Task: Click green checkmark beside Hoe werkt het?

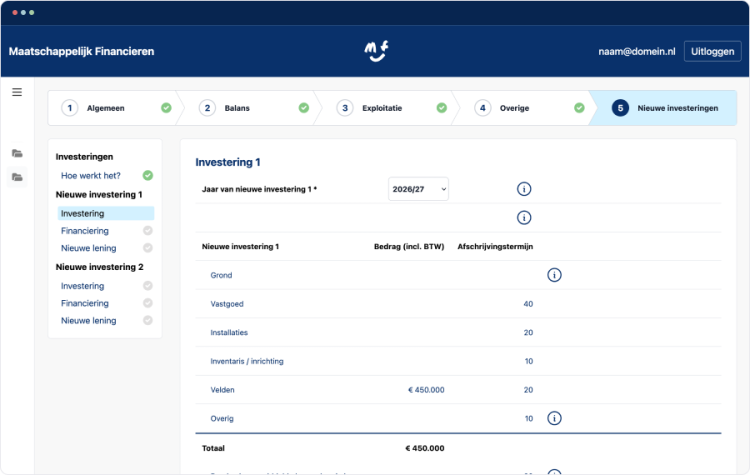Action: pos(148,176)
